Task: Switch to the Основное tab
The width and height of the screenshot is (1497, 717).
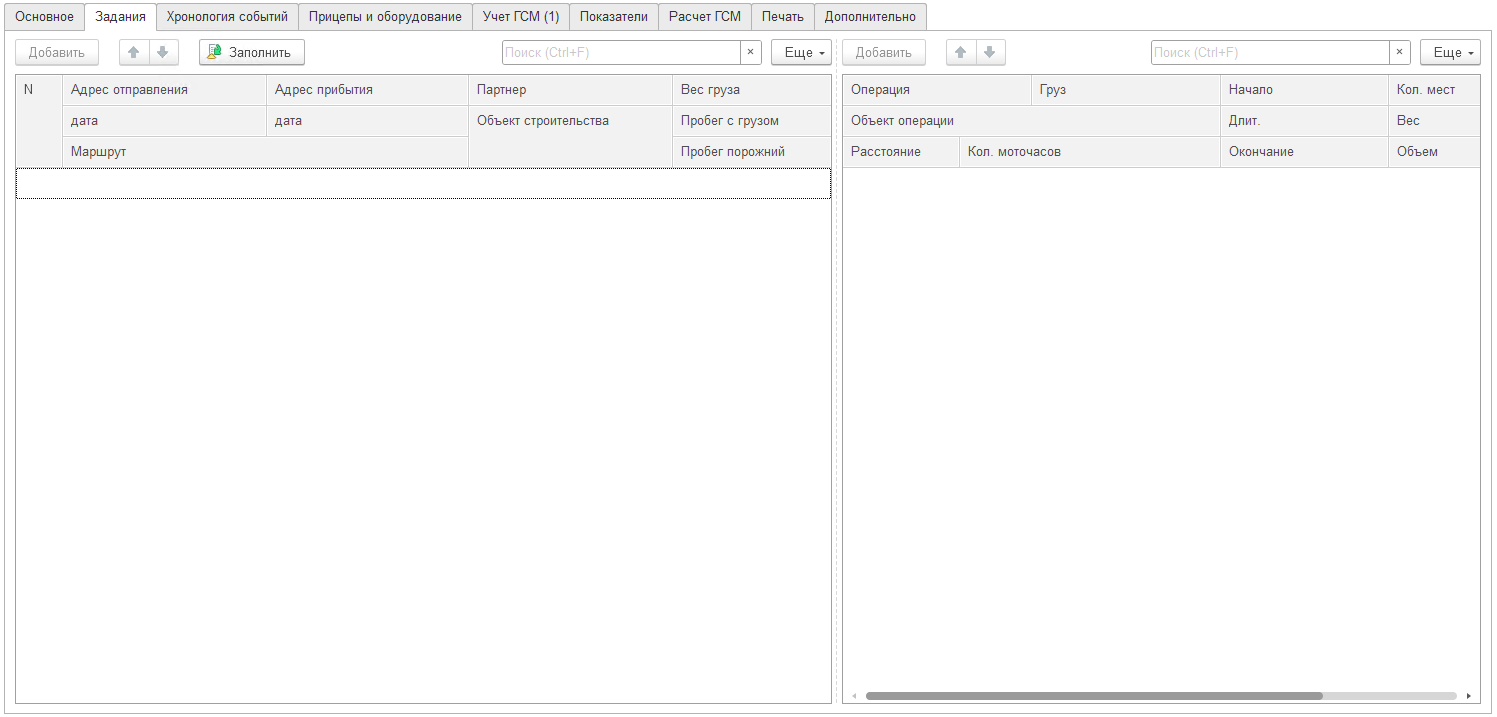Action: pos(44,16)
